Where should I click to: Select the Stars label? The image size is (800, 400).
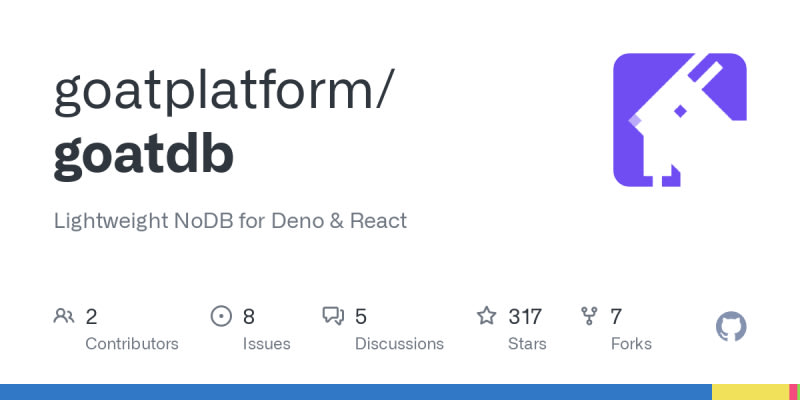(527, 344)
